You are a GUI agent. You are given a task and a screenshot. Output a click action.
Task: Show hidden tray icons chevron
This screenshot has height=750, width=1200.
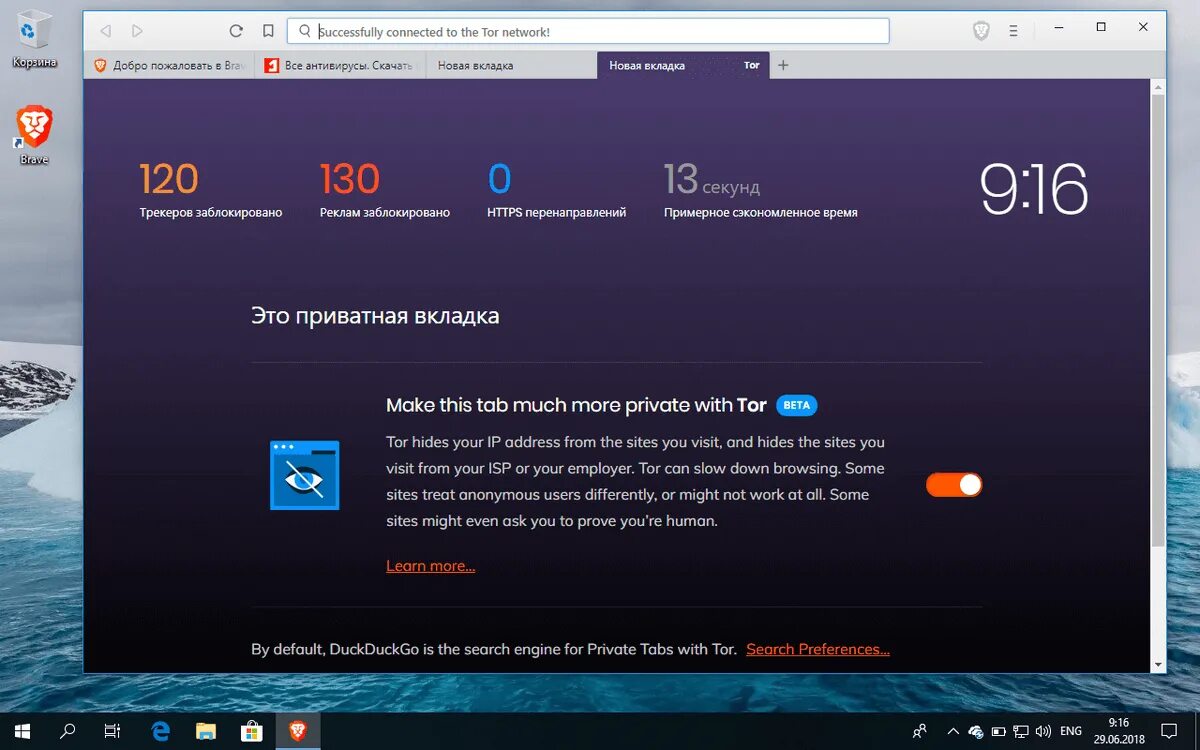(x=953, y=731)
